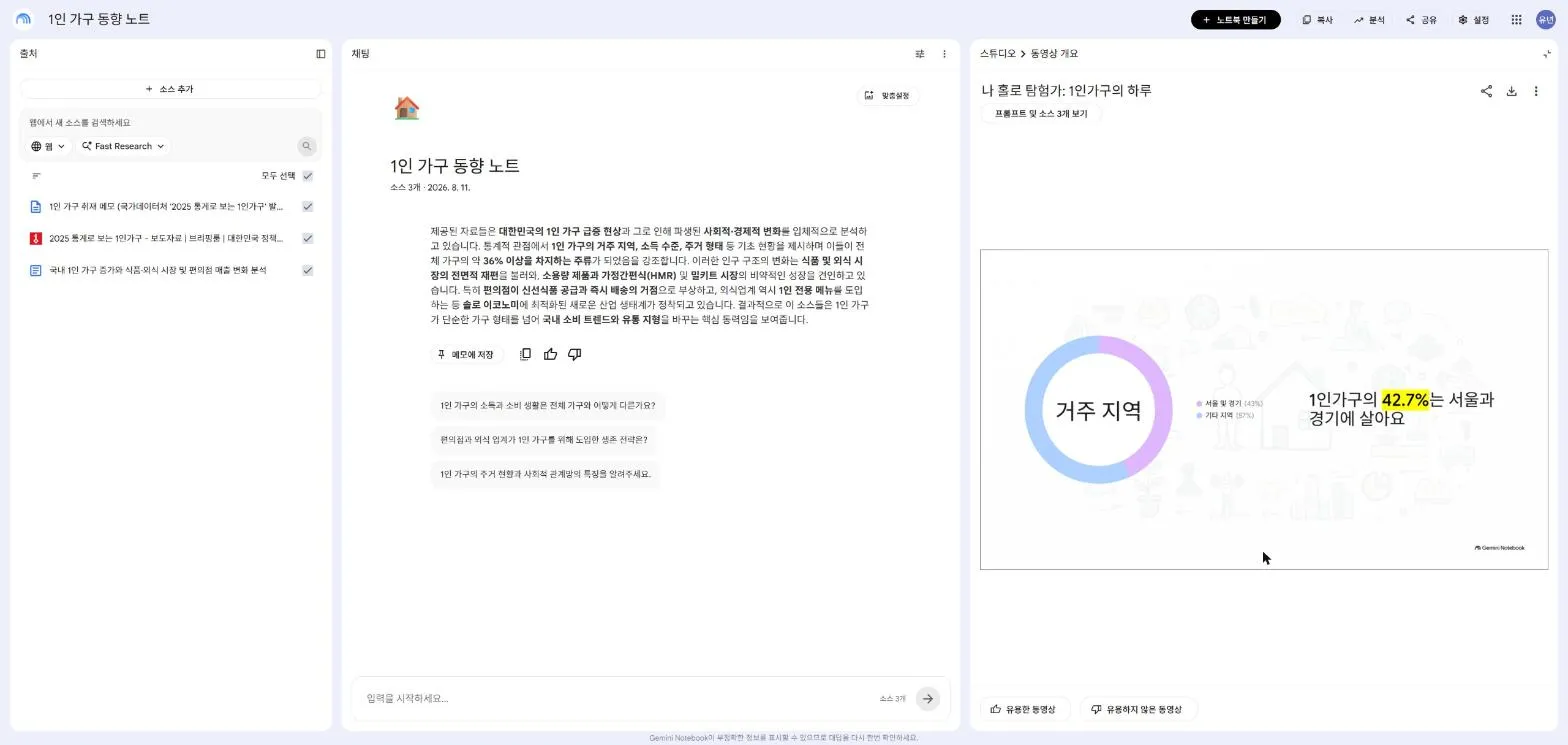Copy the summary with the copy icon
The height and width of the screenshot is (745, 1568).
525,354
